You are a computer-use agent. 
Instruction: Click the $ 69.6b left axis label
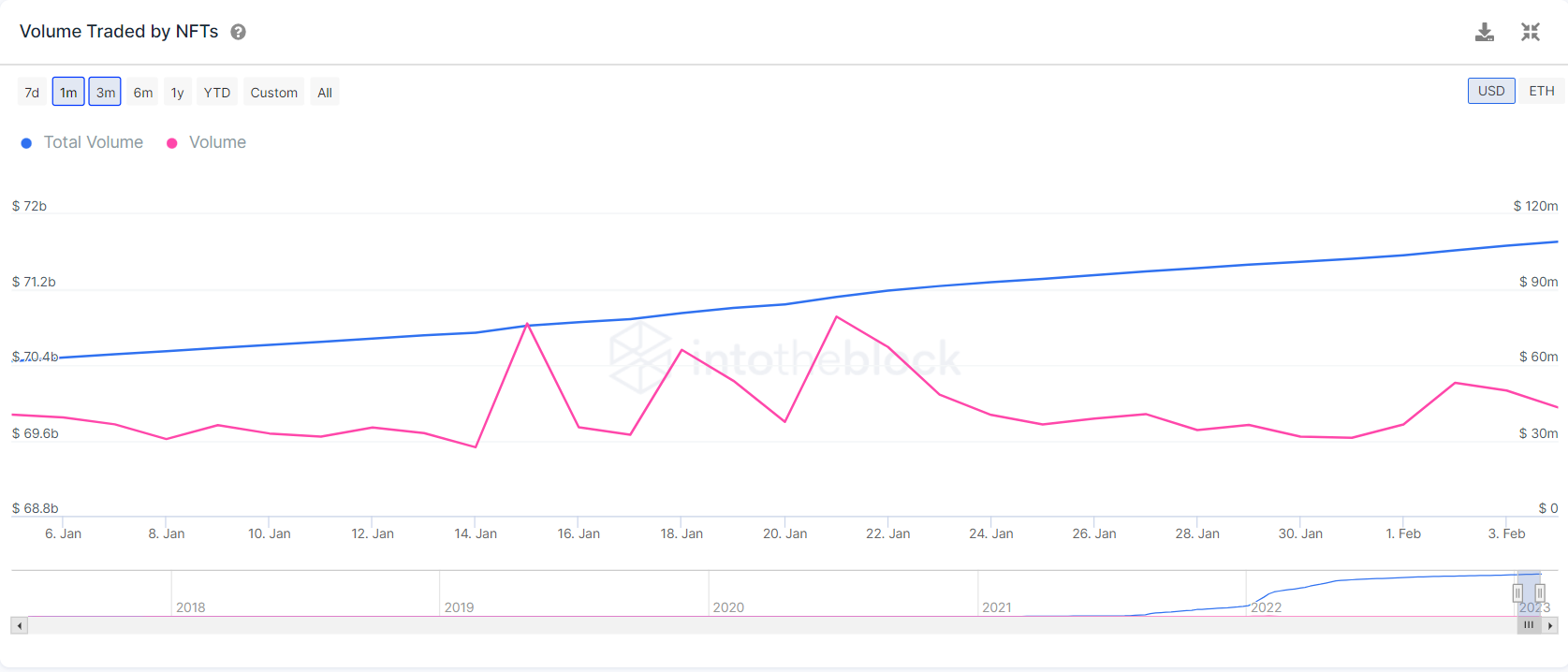coord(36,433)
